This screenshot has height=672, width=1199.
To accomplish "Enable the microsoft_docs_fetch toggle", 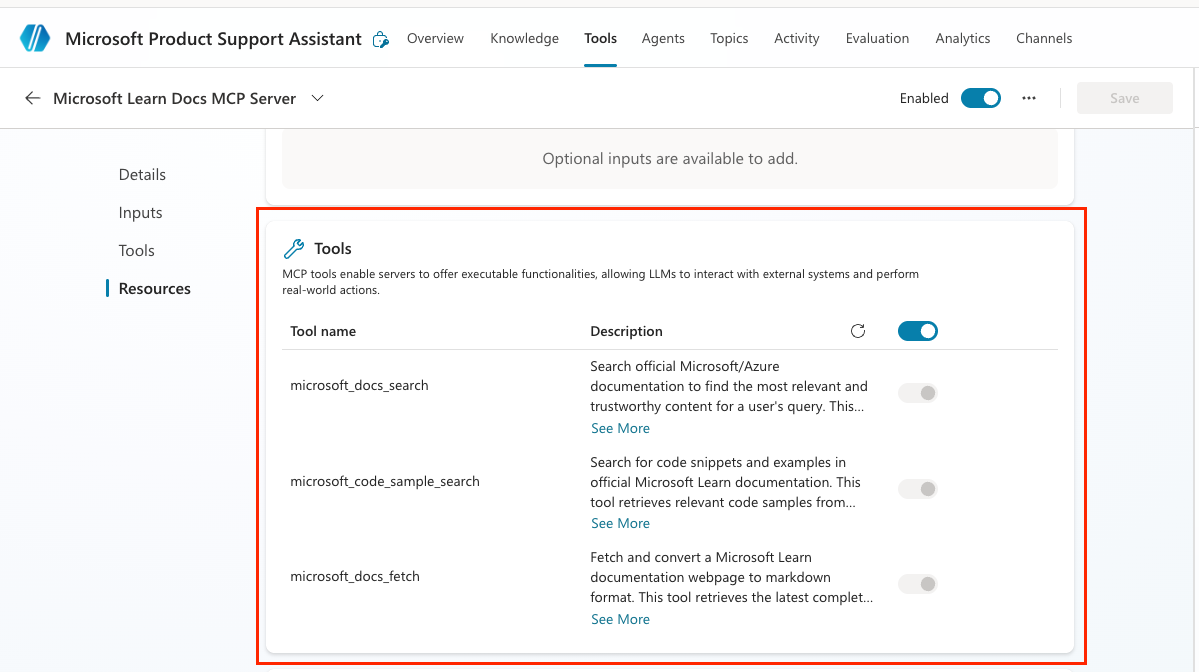I will (918, 584).
